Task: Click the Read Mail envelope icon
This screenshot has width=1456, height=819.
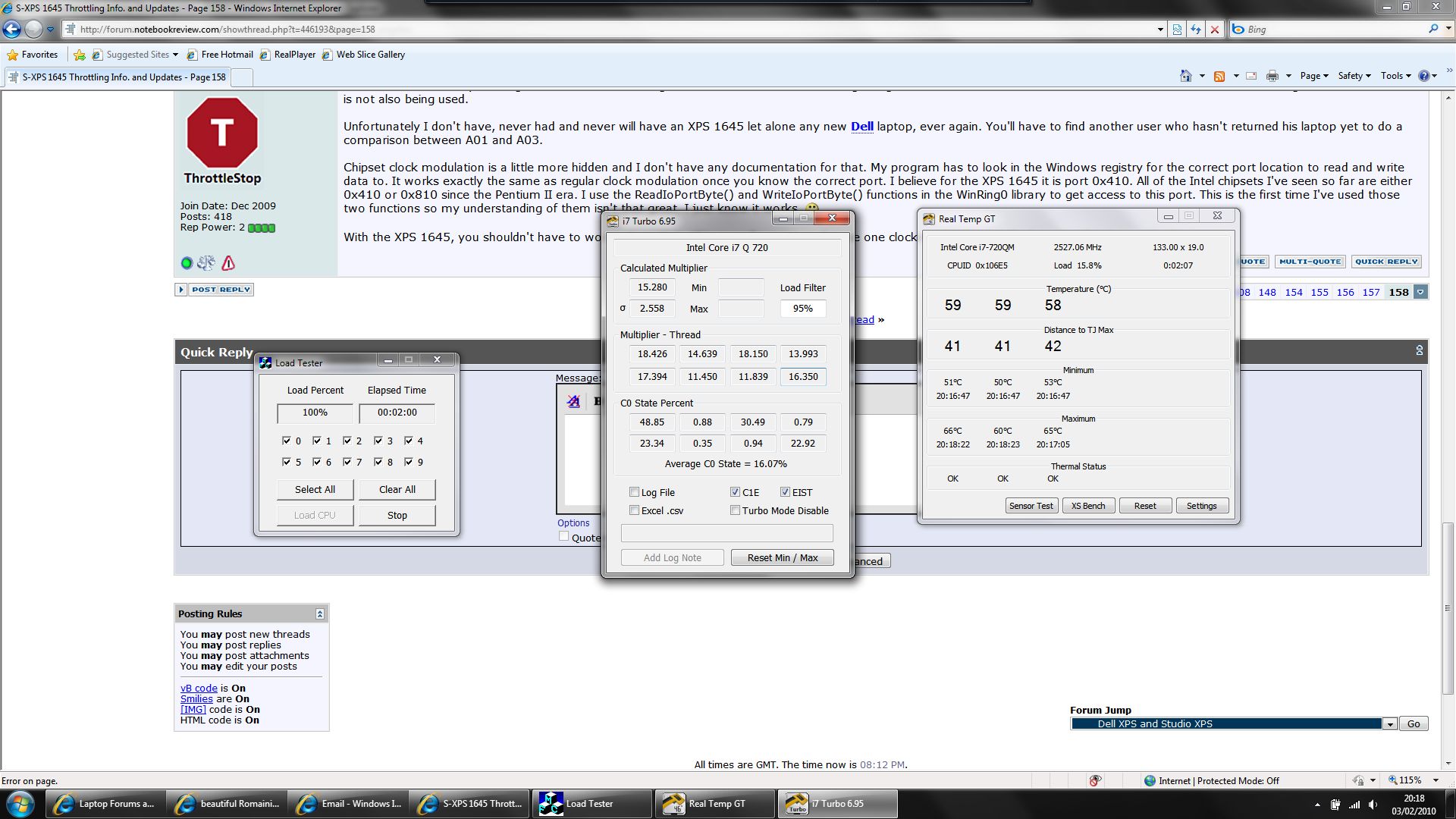Action: coord(1251,76)
